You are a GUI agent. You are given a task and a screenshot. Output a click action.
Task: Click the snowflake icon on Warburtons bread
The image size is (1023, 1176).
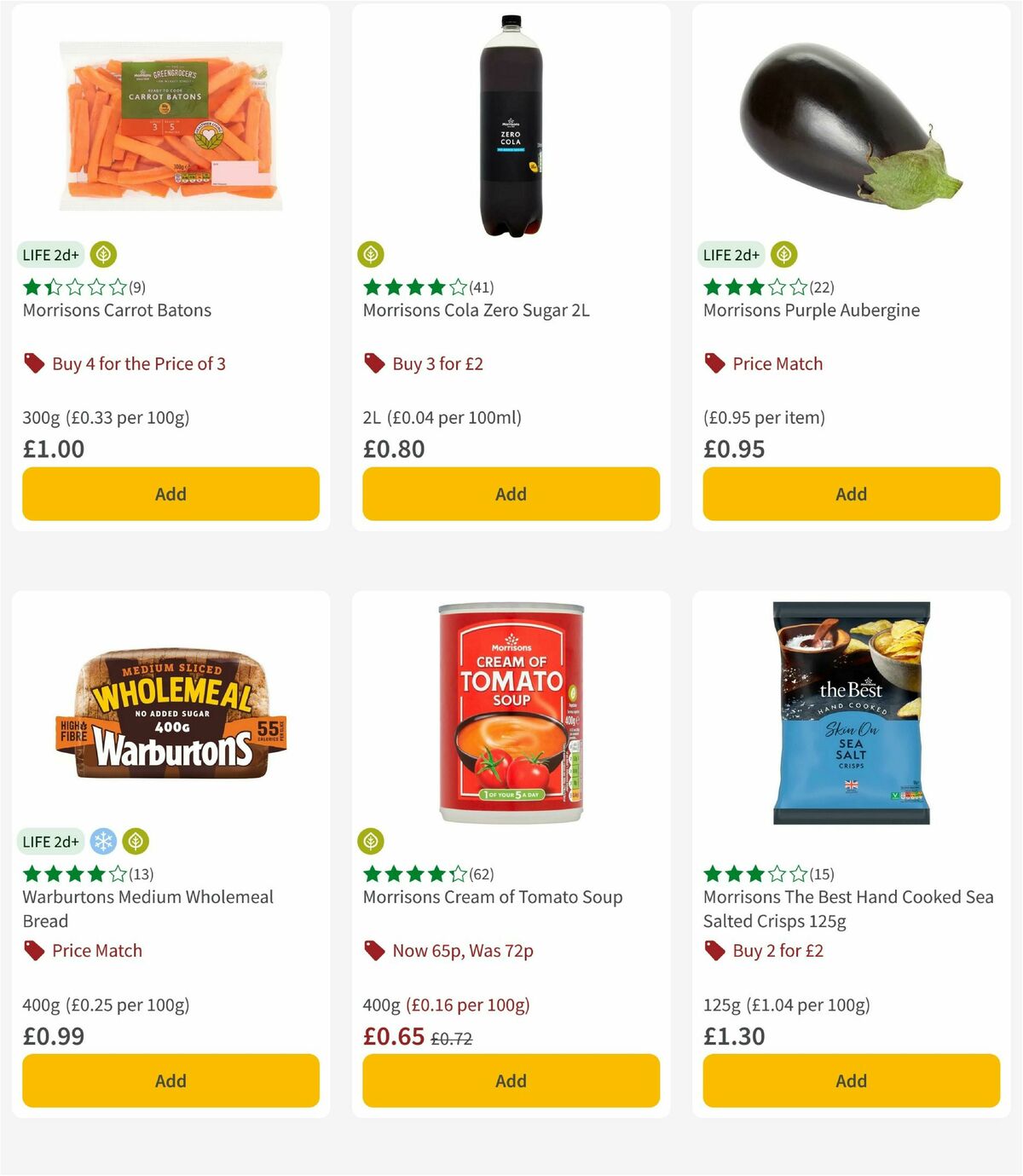click(x=102, y=841)
